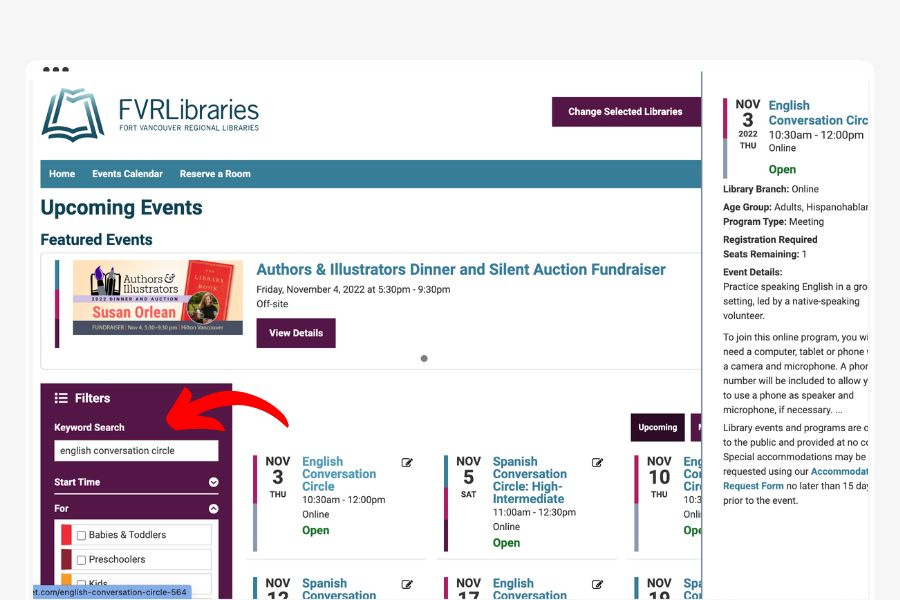
Task: Click the FVRLibraries logo
Action: pyautogui.click(x=150, y=114)
